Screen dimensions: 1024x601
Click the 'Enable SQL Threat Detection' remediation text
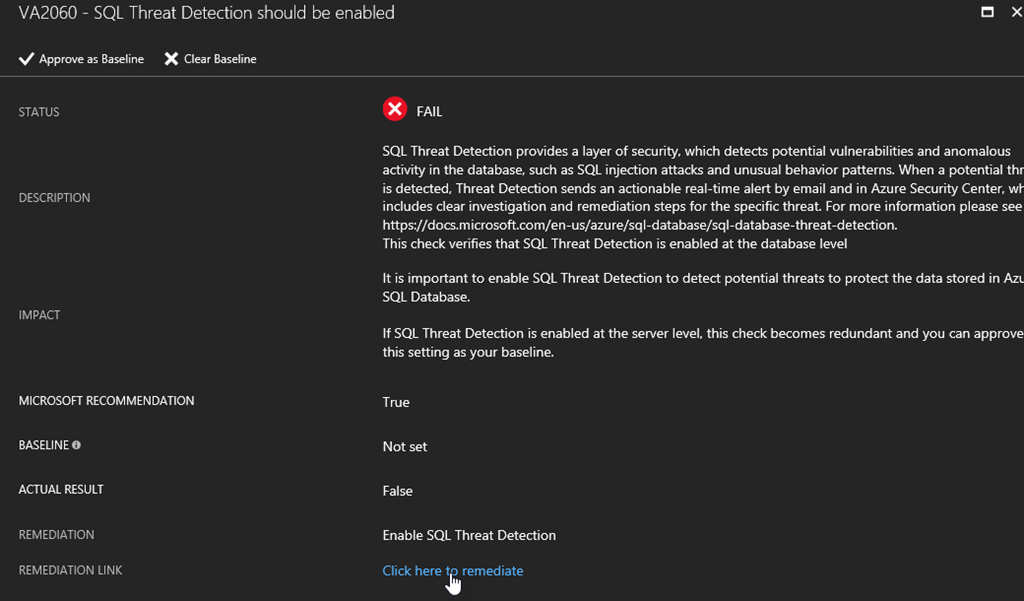[469, 535]
